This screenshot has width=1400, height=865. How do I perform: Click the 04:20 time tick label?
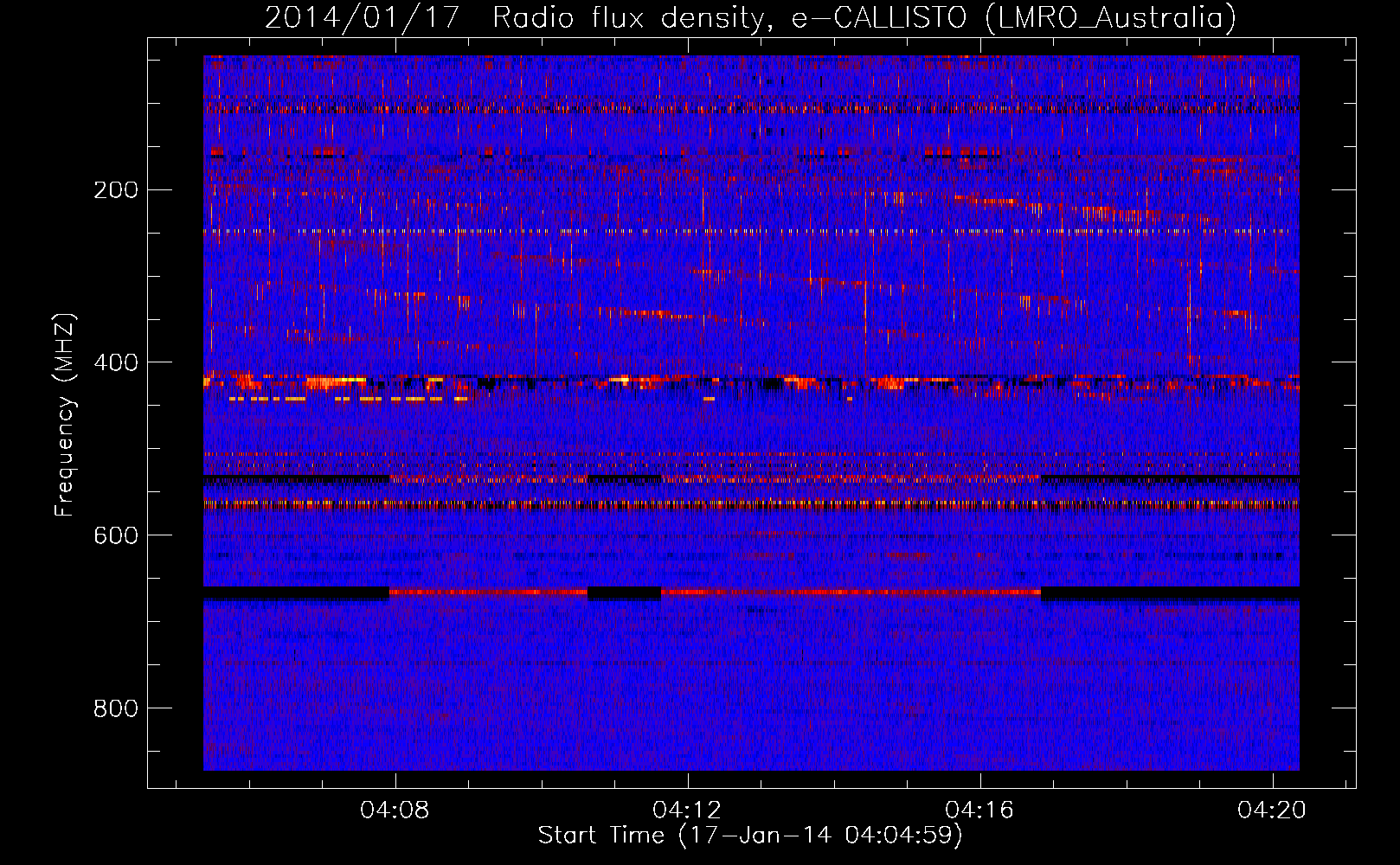[1272, 811]
